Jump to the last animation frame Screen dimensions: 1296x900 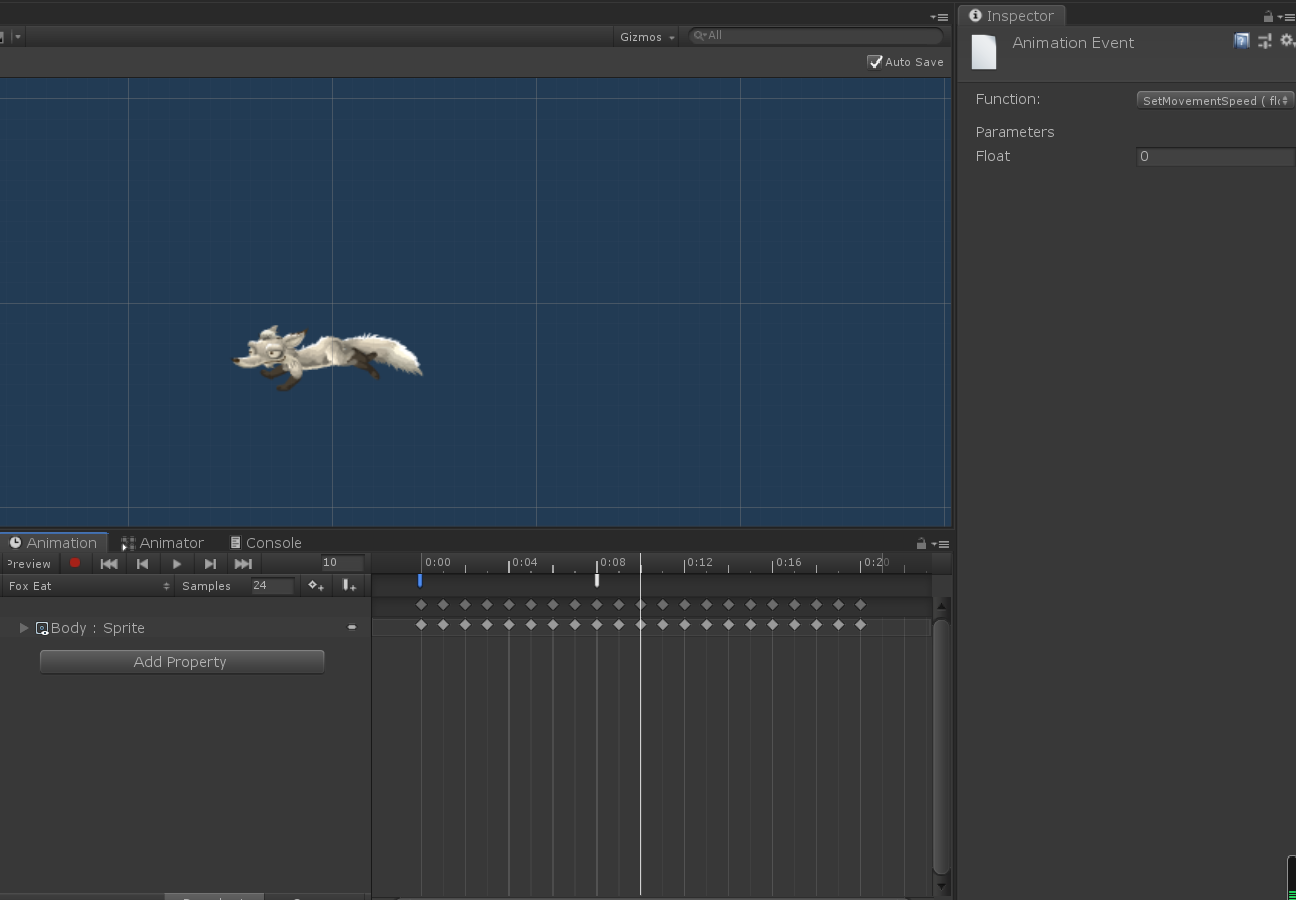click(x=243, y=563)
